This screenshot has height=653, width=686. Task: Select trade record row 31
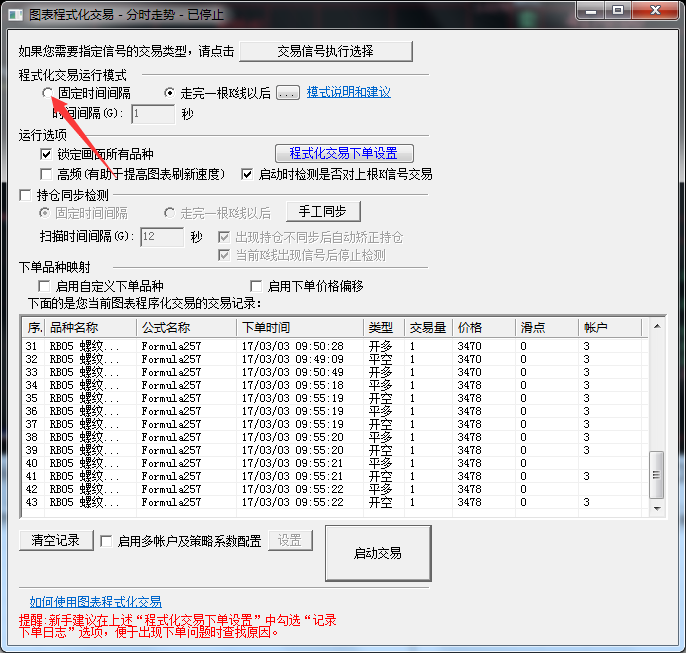point(335,346)
